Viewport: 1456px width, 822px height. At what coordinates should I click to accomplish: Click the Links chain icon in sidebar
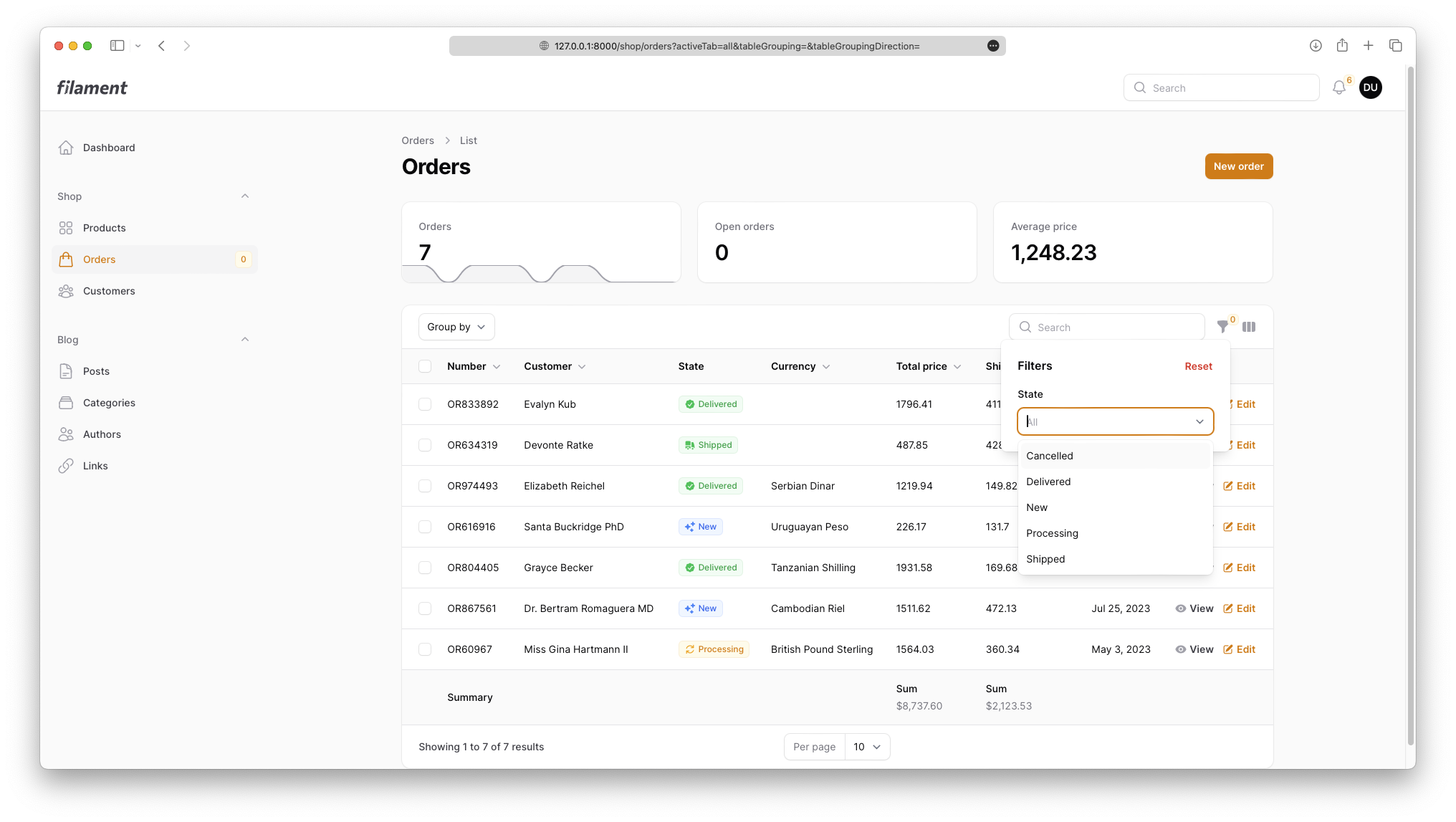(66, 466)
